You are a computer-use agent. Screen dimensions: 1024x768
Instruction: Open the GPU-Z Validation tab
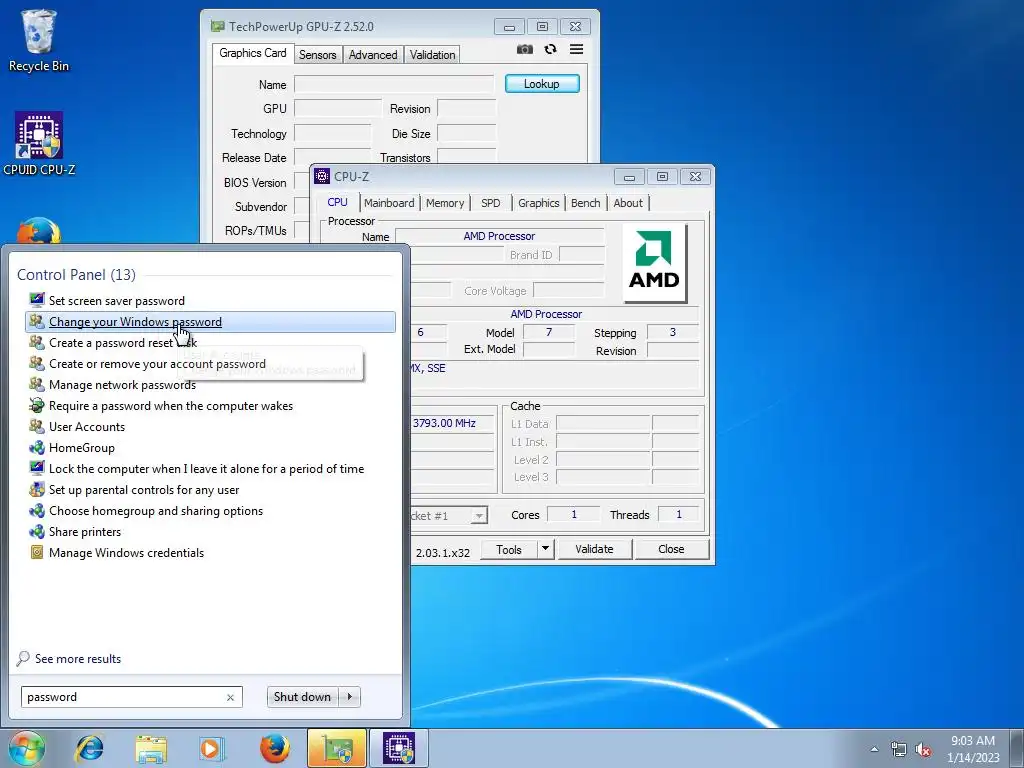tap(432, 55)
